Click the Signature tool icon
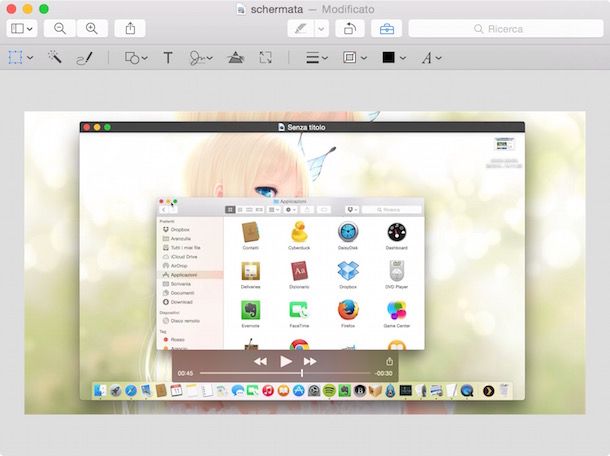 [x=197, y=58]
